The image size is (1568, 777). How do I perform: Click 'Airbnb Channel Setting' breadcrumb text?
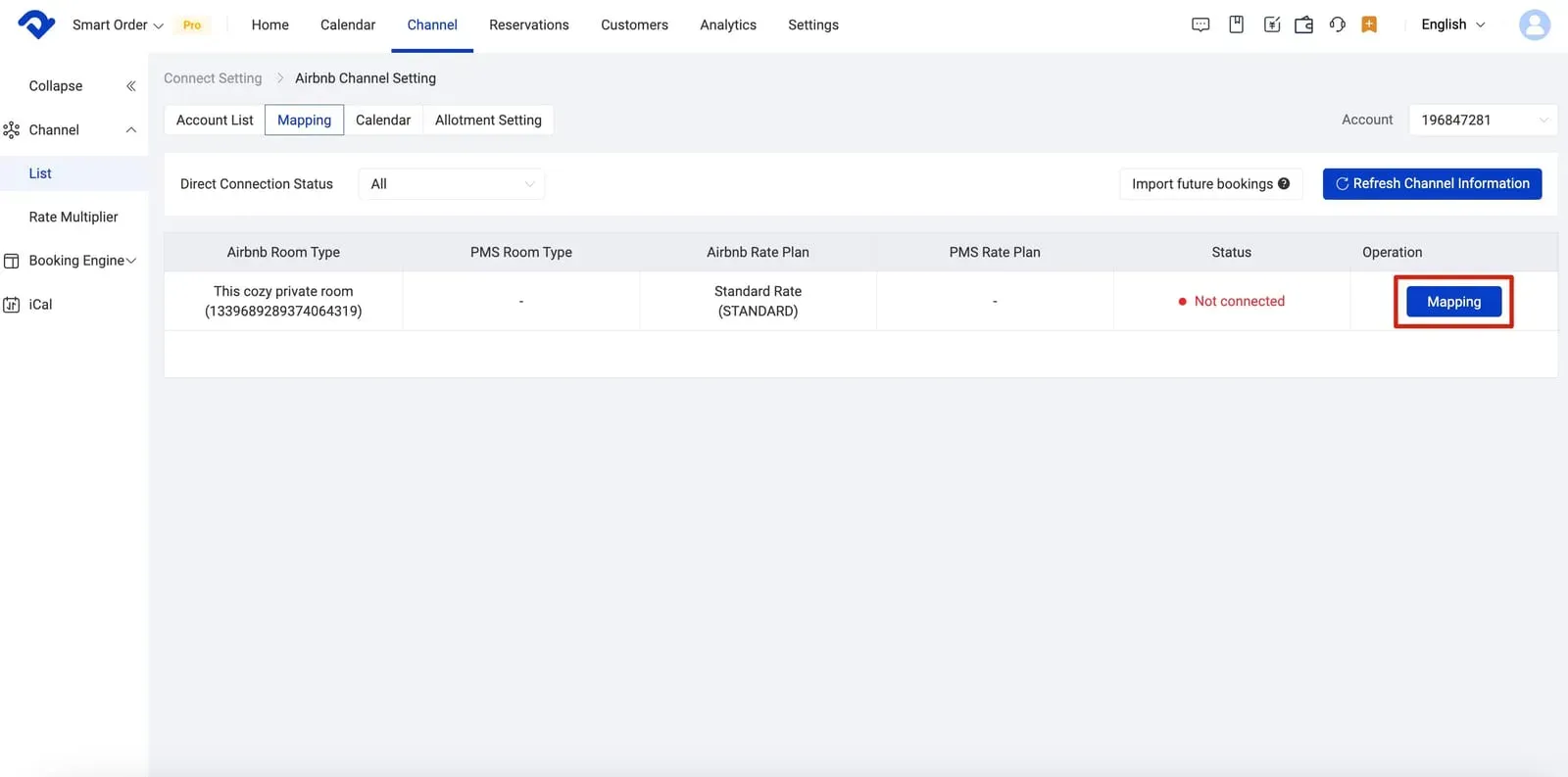click(x=366, y=78)
